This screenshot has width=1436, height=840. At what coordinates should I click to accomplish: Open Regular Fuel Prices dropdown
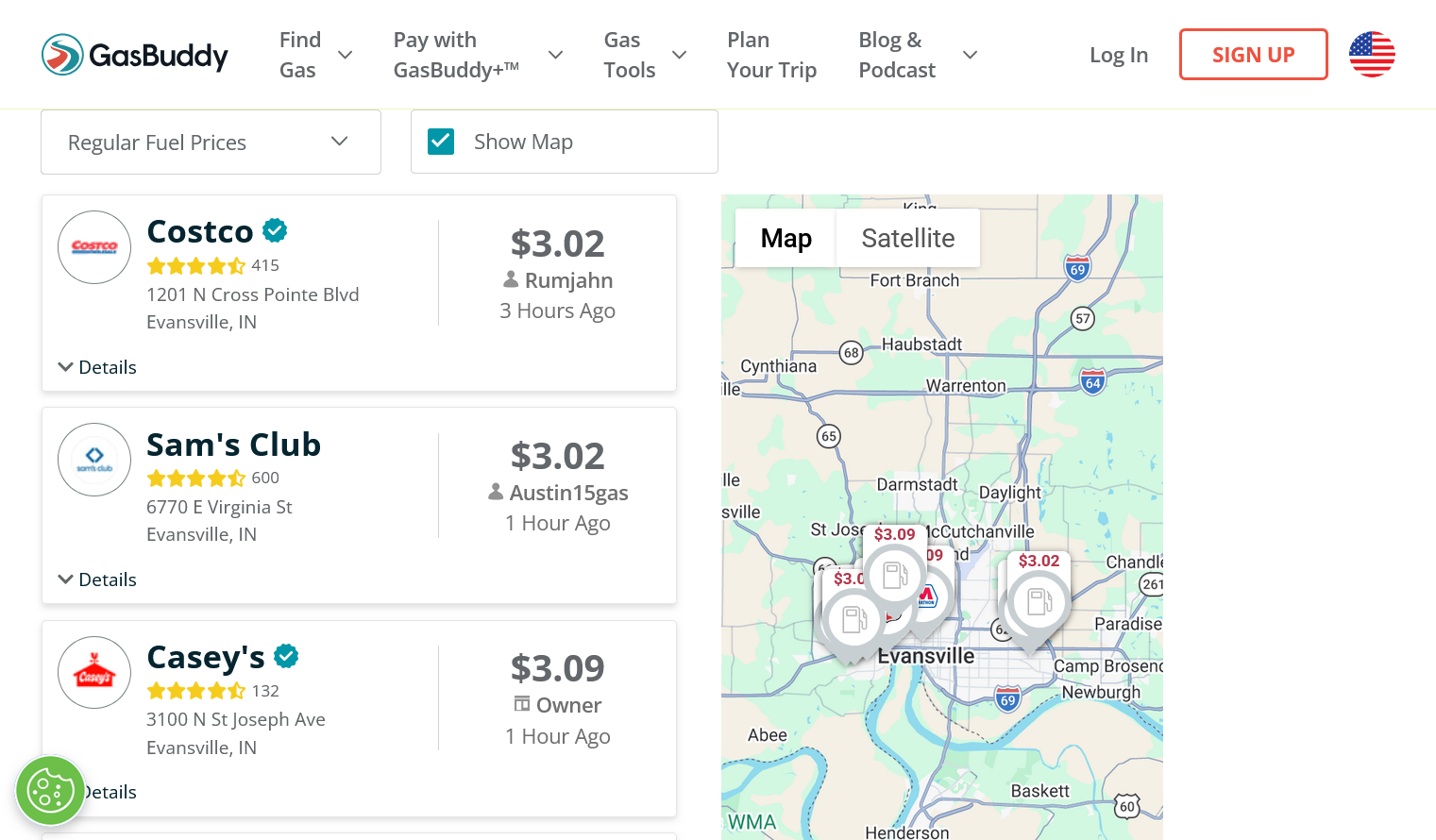point(211,143)
